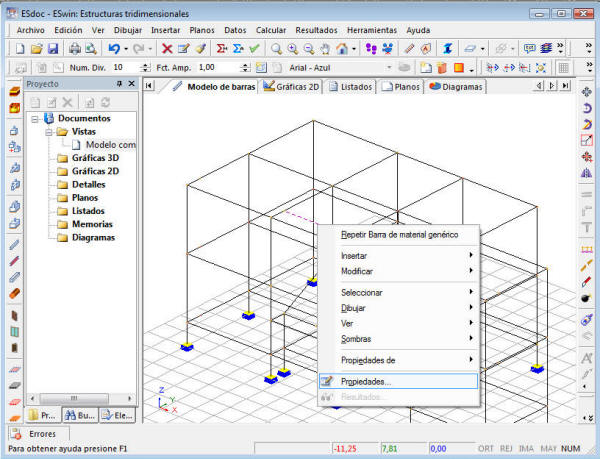
Task: Create a new document with toolbar icon
Action: tap(20, 49)
